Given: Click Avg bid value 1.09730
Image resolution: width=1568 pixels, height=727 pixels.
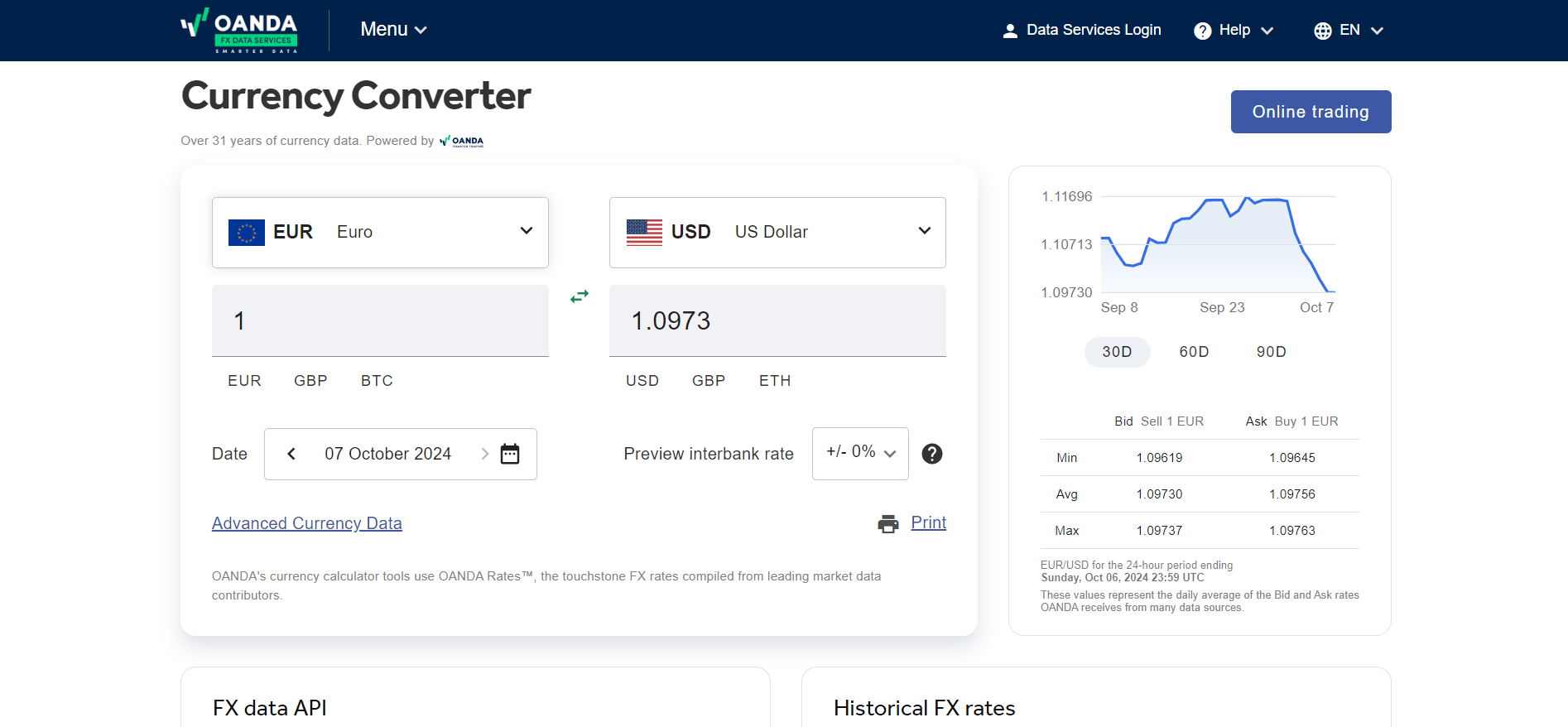Looking at the screenshot, I should [x=1159, y=494].
